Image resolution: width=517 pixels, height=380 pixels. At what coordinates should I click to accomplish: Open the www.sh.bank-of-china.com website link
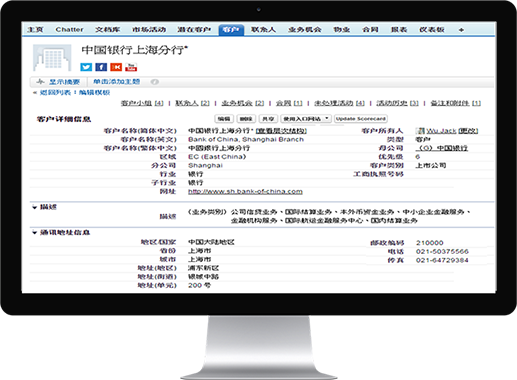pos(245,191)
